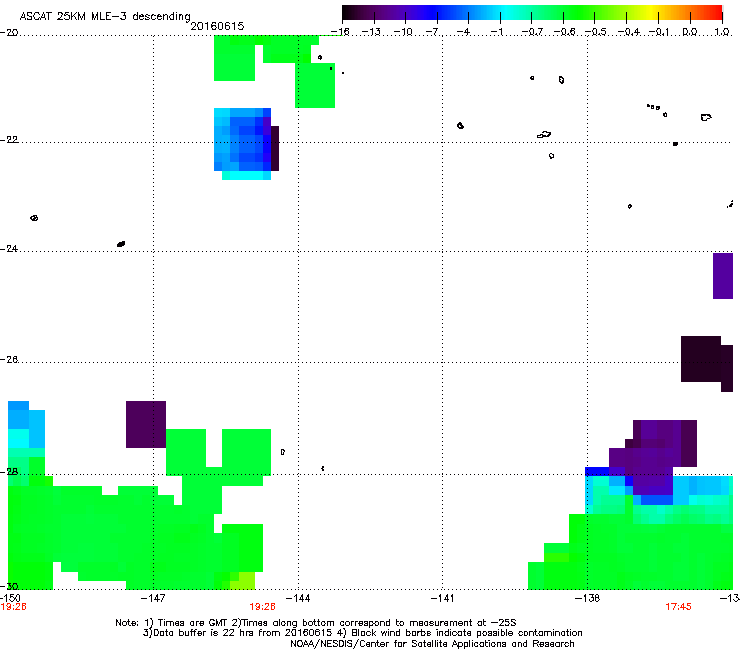Click the -7 label on the color scale

tap(434, 32)
